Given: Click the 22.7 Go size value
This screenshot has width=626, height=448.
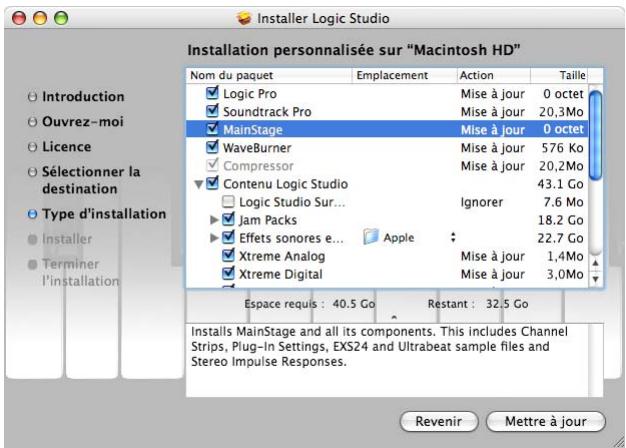Looking at the screenshot, I should 561,238.
